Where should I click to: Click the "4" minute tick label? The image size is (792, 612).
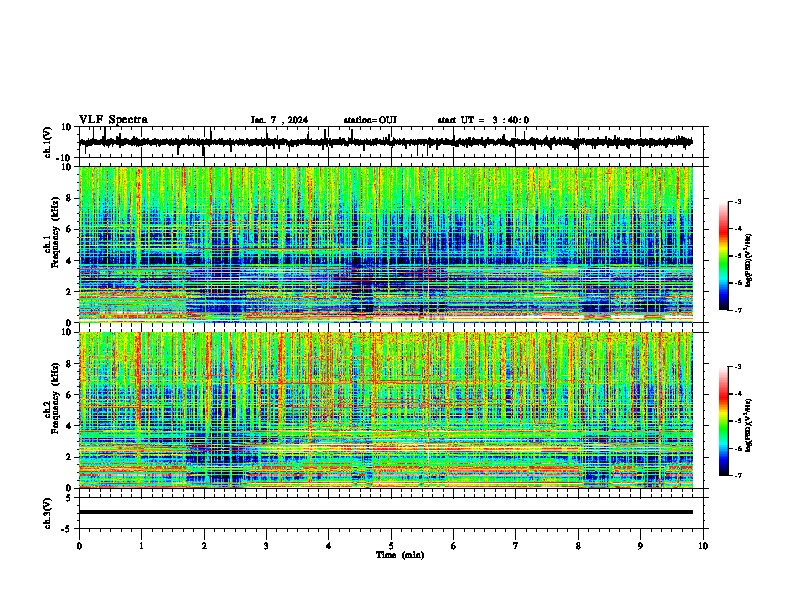(x=329, y=546)
